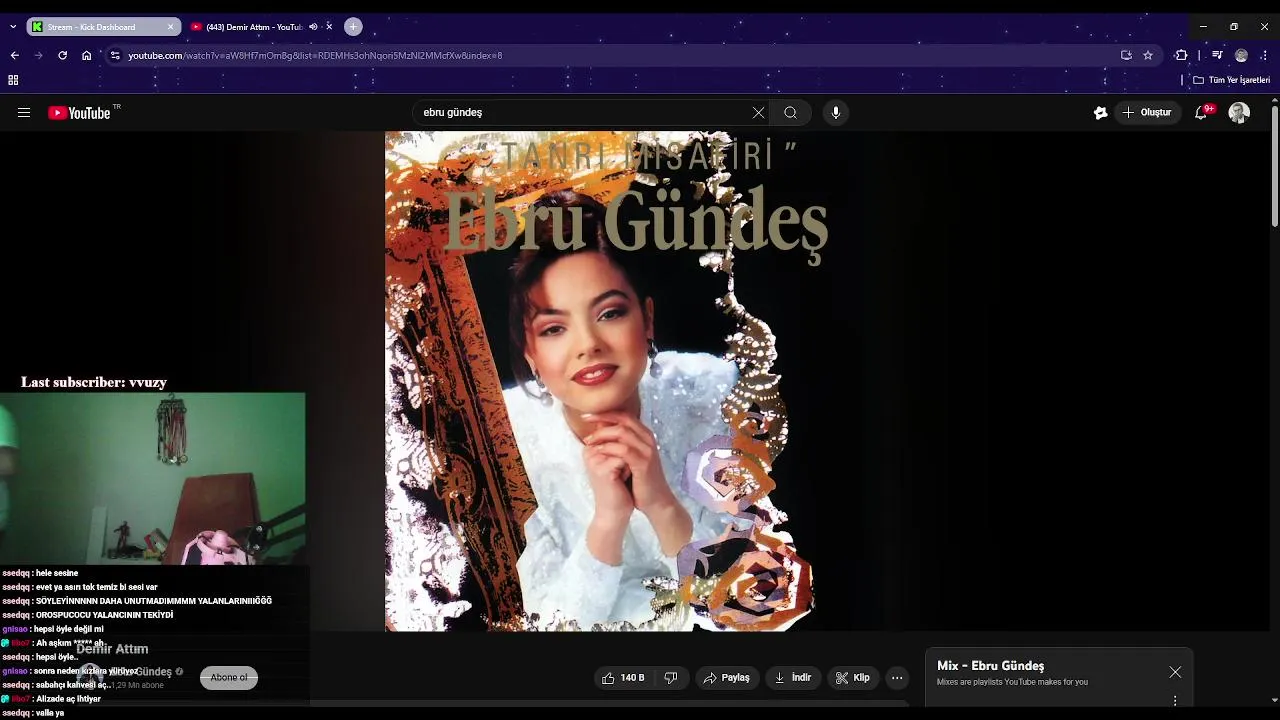Image resolution: width=1280 pixels, height=720 pixels.
Task: Open the YouTube hamburger guide menu
Action: coord(24,113)
